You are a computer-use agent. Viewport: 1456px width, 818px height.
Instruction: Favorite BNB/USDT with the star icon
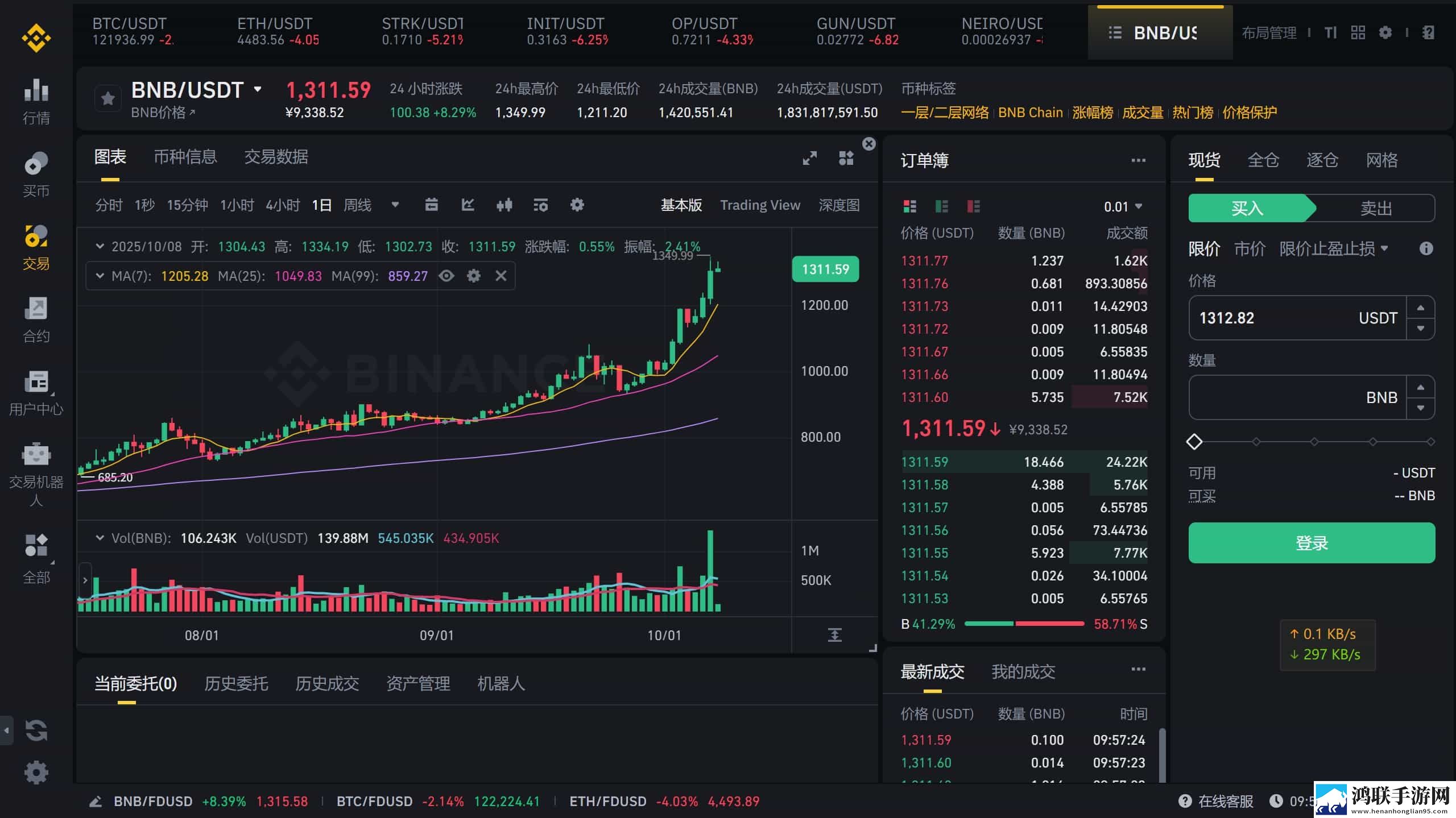coord(108,99)
